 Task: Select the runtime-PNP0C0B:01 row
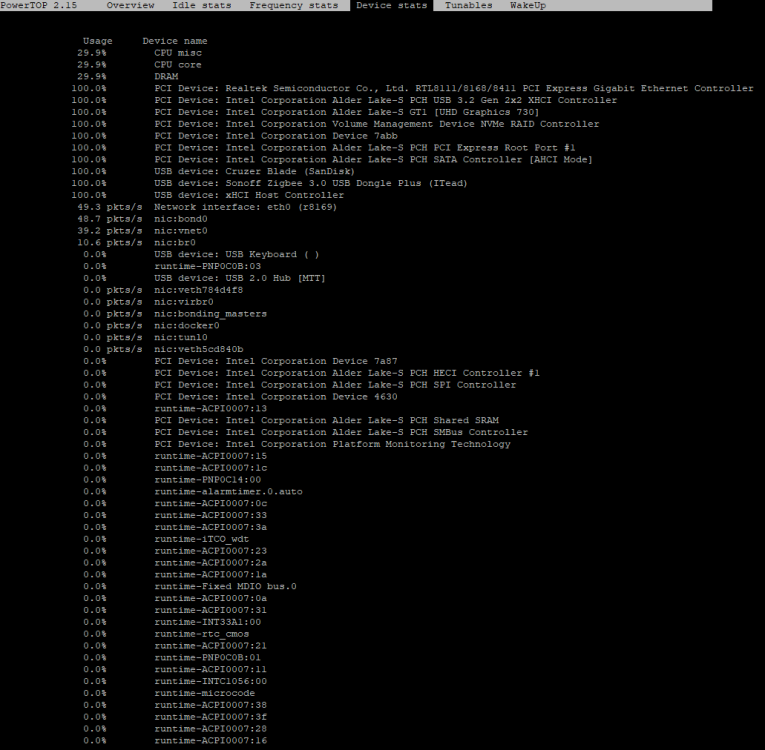point(172,658)
